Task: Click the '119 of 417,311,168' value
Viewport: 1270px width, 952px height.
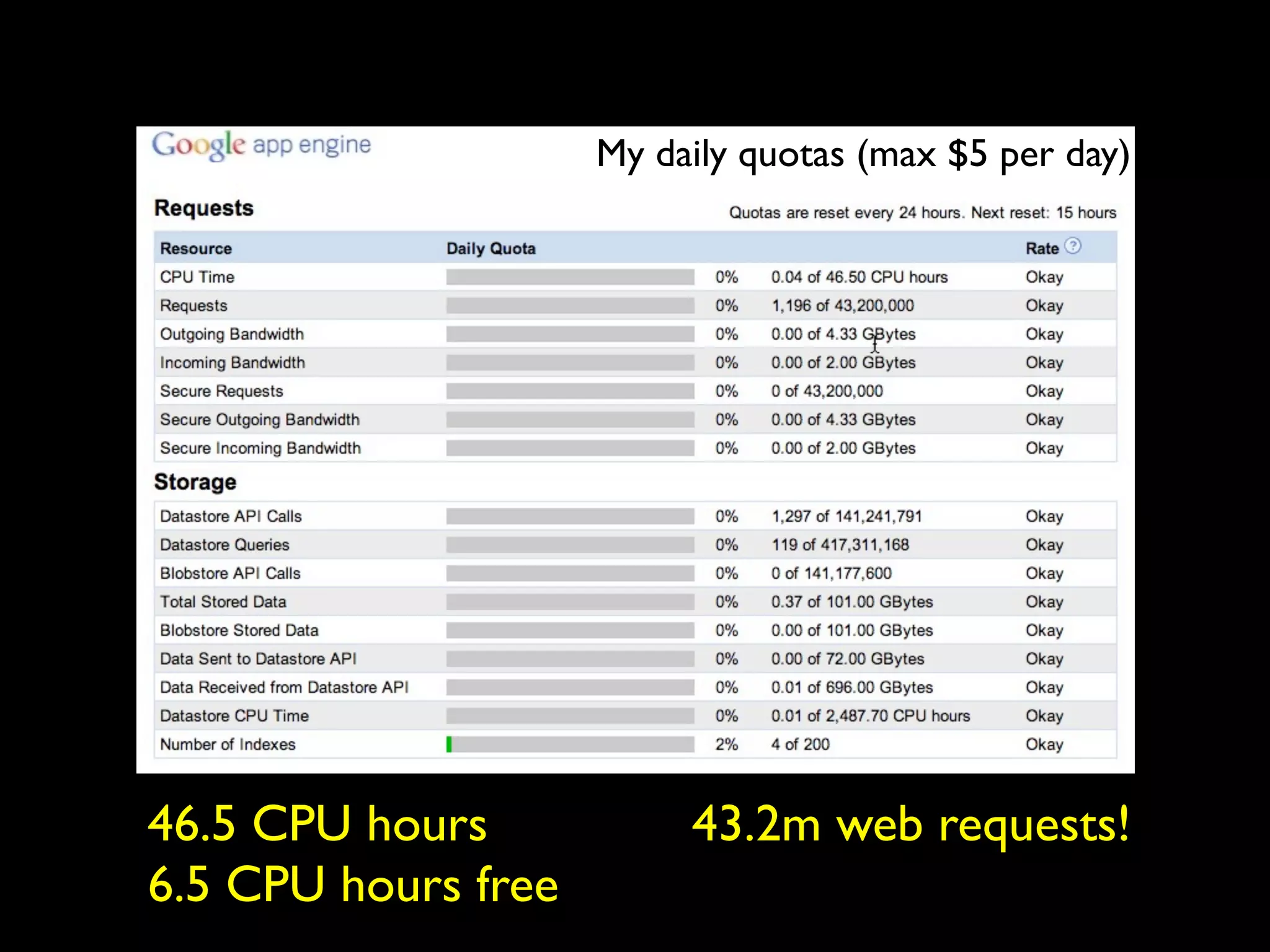Action: point(840,545)
